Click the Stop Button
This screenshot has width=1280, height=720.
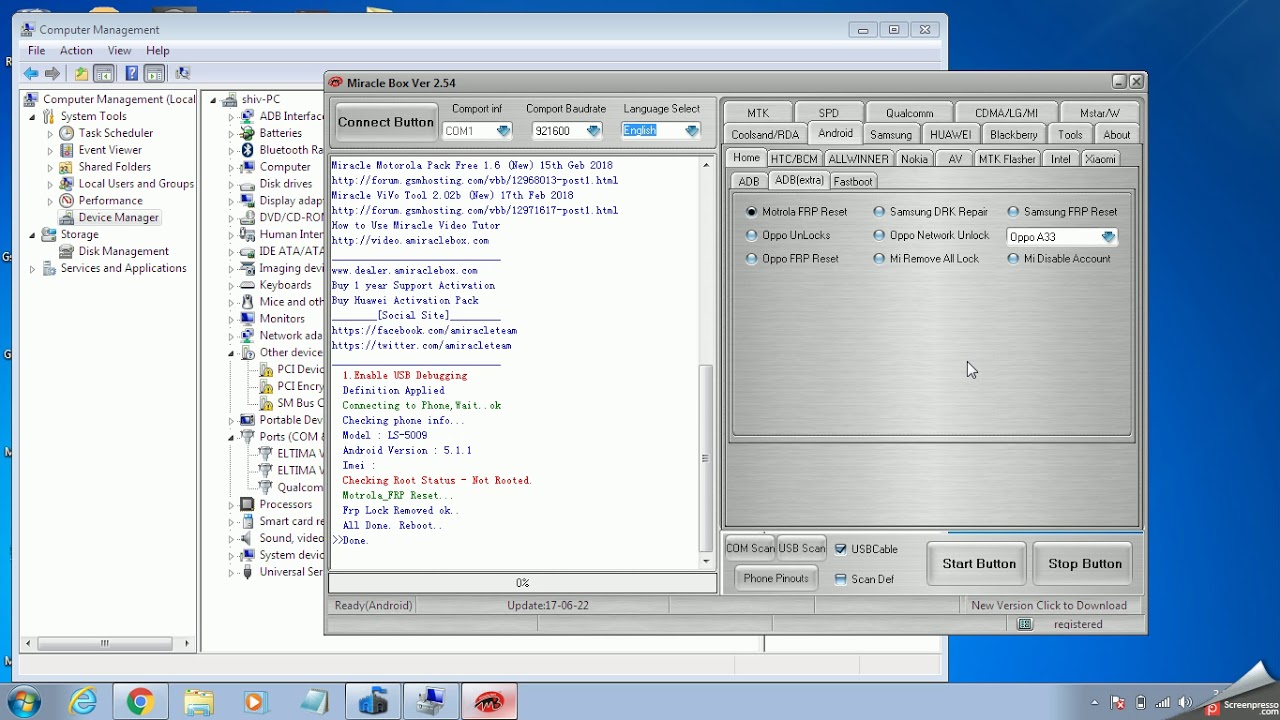coord(1085,564)
